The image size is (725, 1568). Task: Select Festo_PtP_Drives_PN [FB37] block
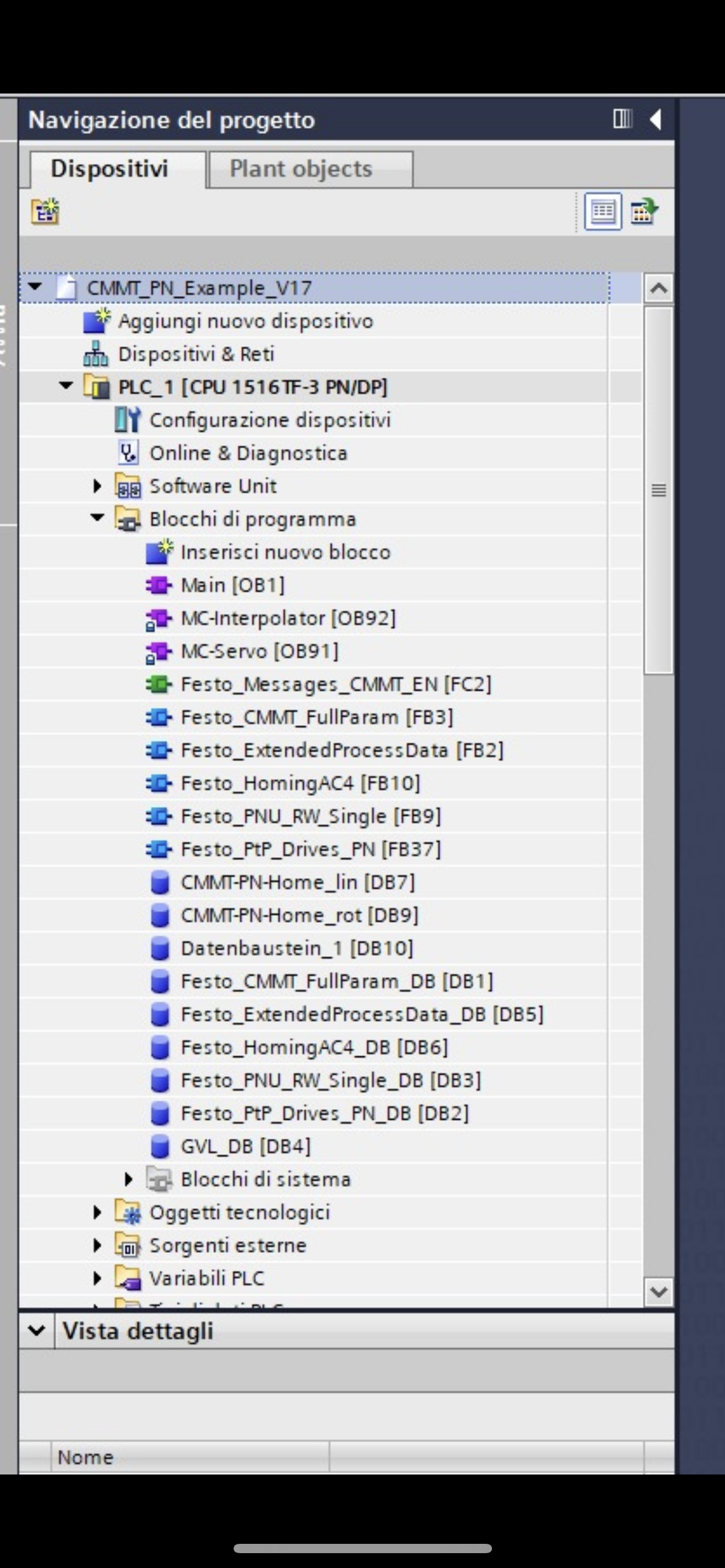310,849
